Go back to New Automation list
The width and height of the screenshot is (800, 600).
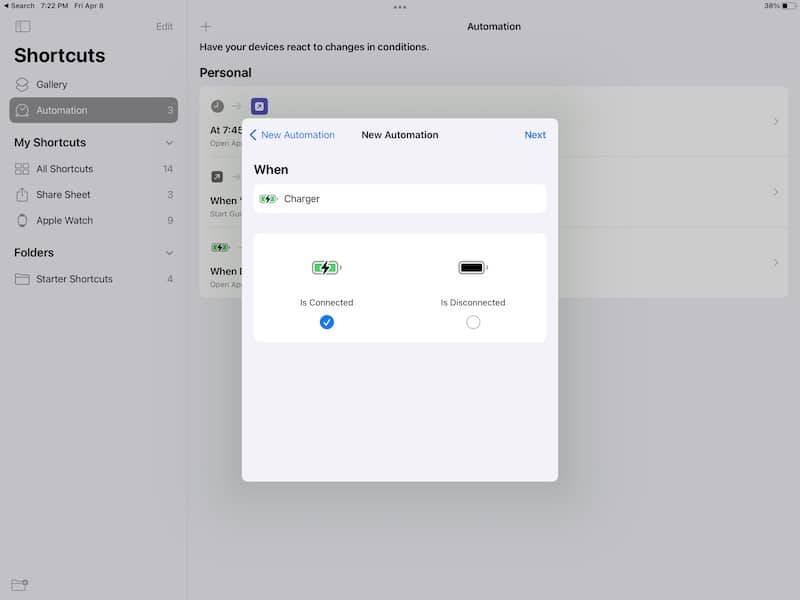coord(292,135)
